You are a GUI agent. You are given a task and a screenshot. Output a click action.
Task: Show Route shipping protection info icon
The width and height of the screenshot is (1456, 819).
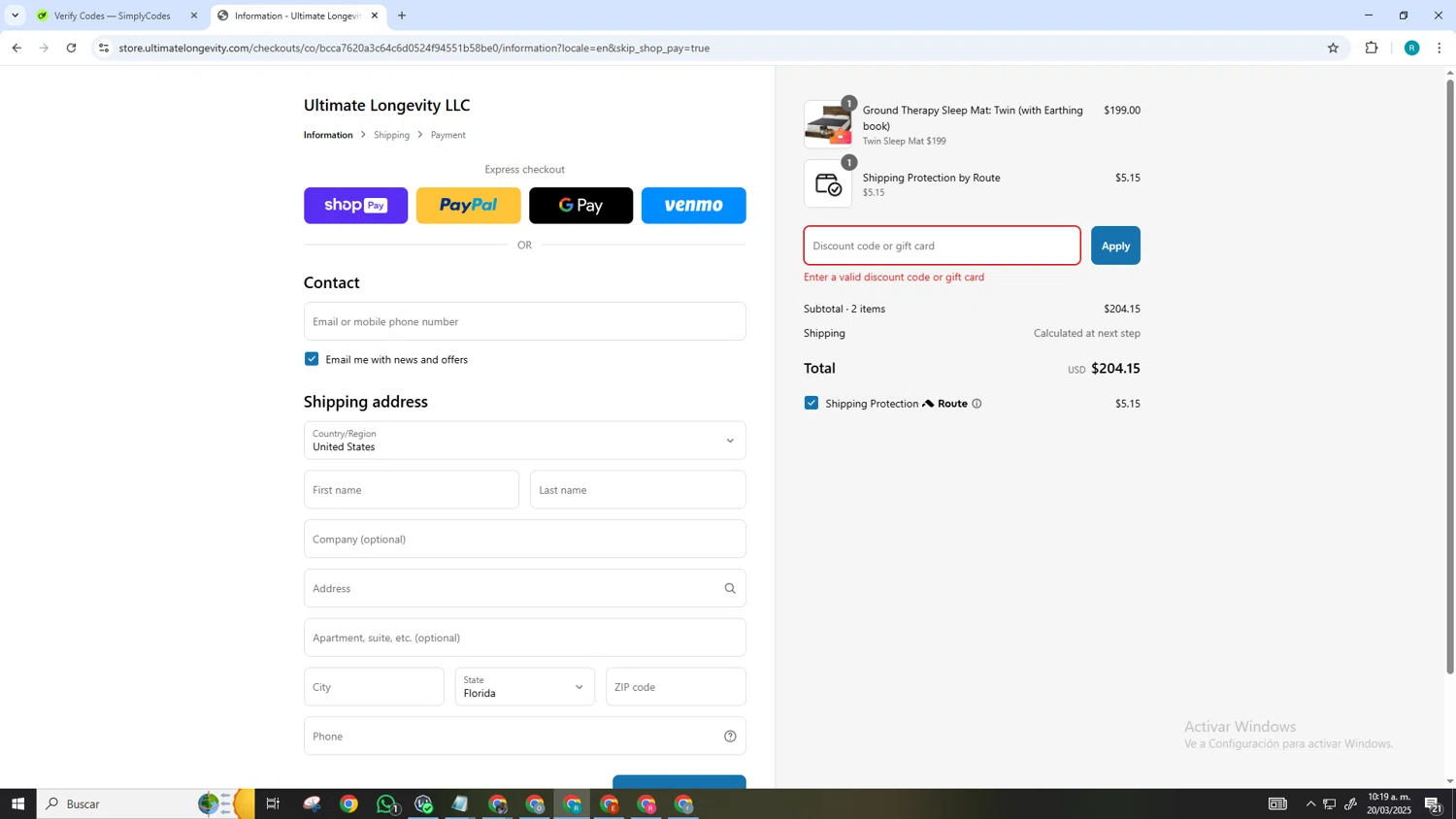(x=976, y=404)
